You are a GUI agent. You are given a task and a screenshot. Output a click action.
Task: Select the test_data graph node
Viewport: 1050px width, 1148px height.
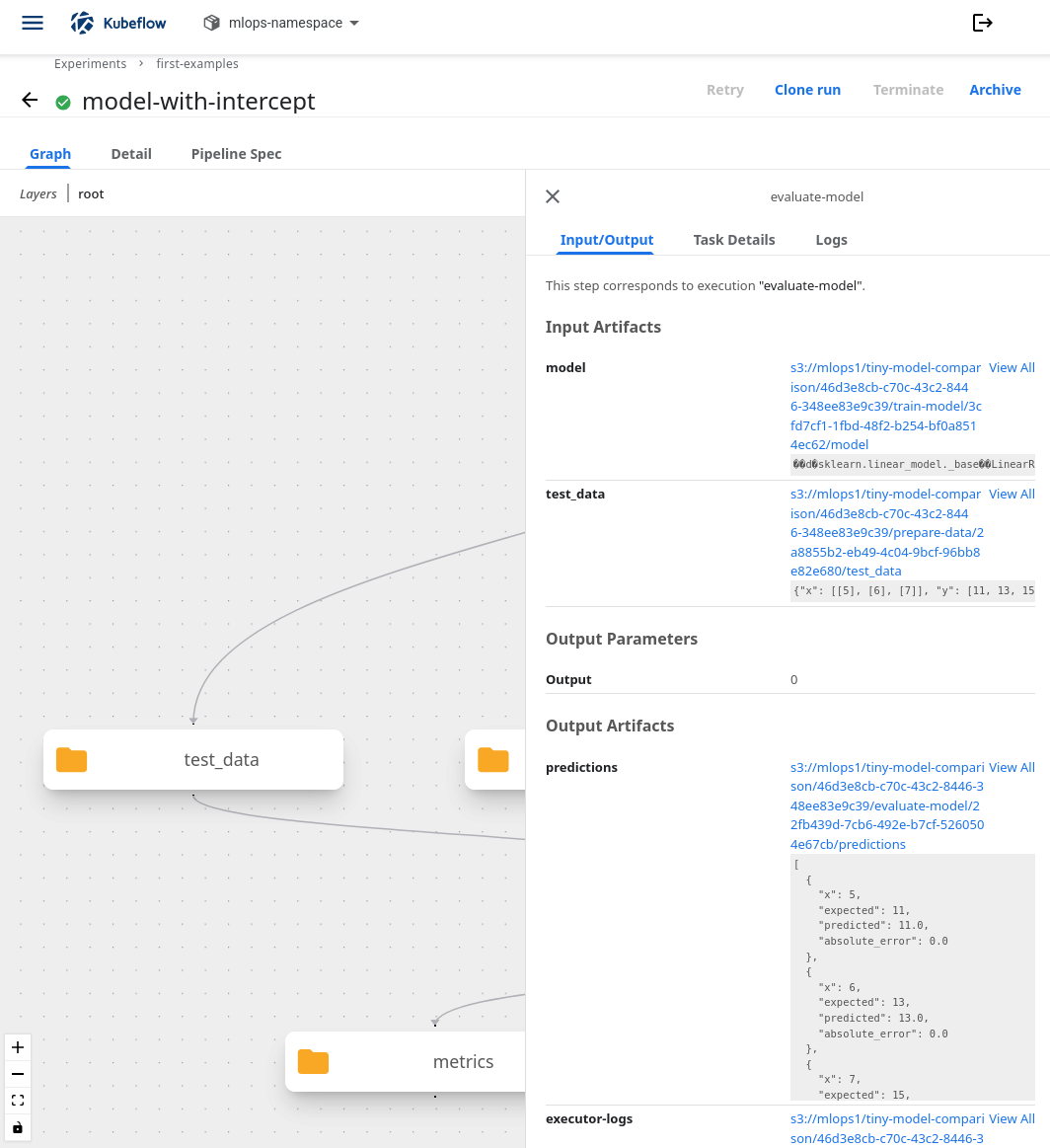(x=193, y=759)
